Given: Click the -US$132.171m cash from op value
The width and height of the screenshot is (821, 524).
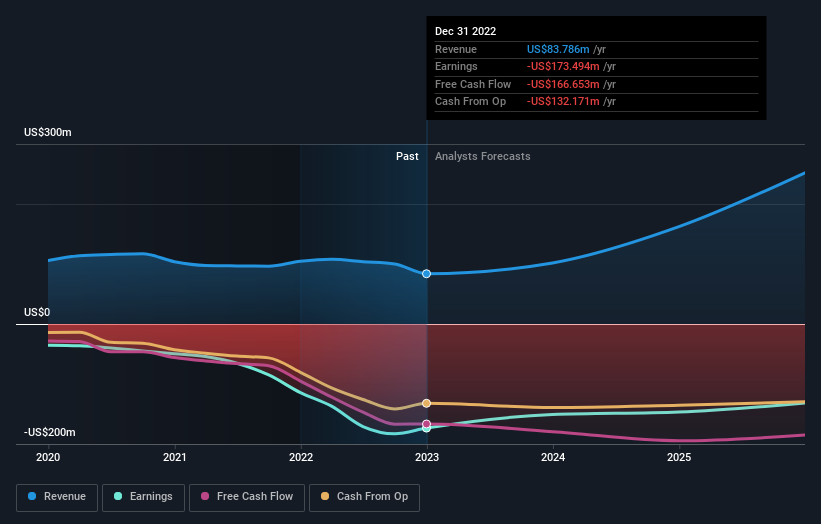Looking at the screenshot, I should [x=563, y=102].
